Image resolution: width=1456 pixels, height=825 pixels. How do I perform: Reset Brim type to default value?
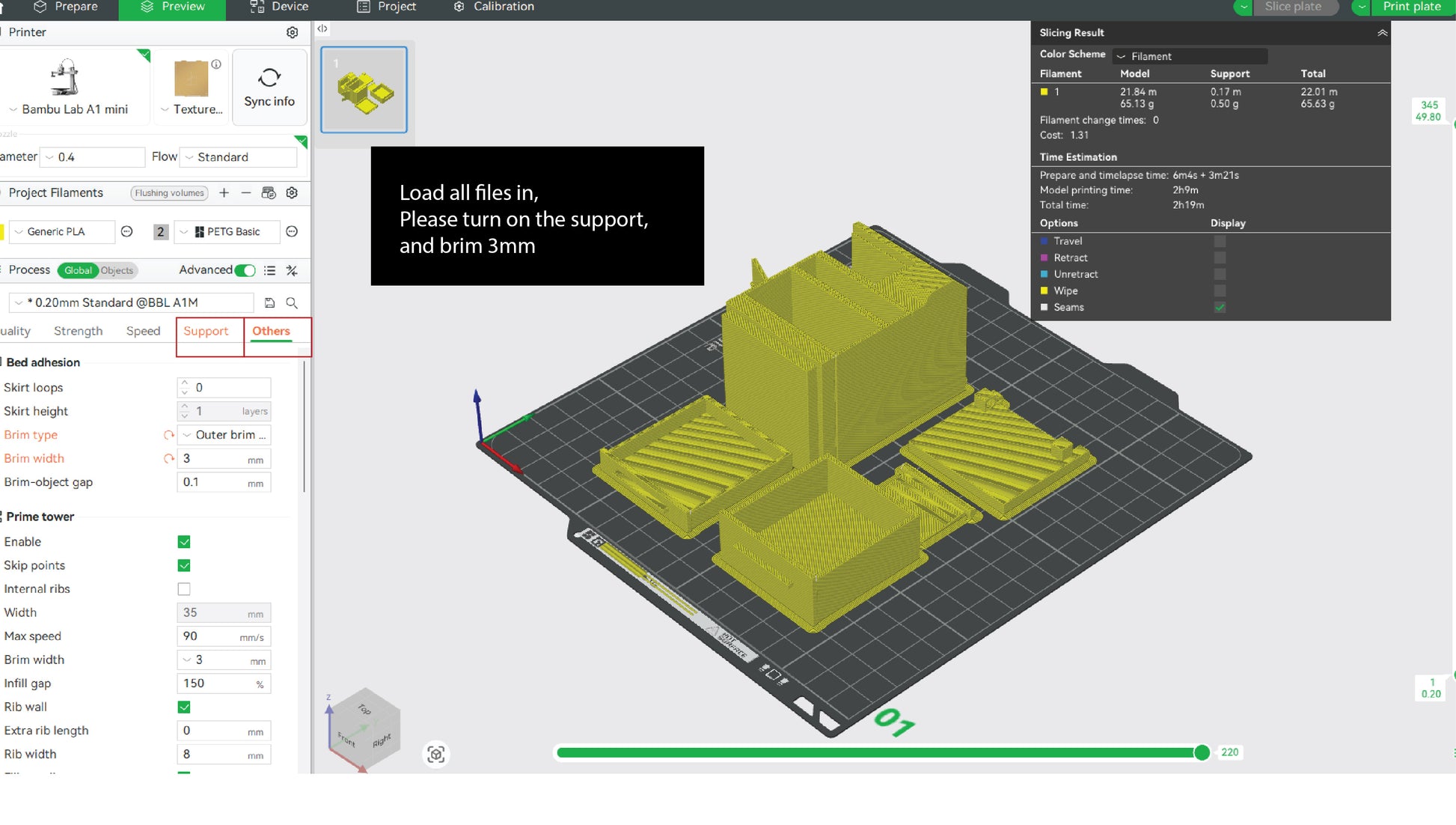[x=168, y=435]
